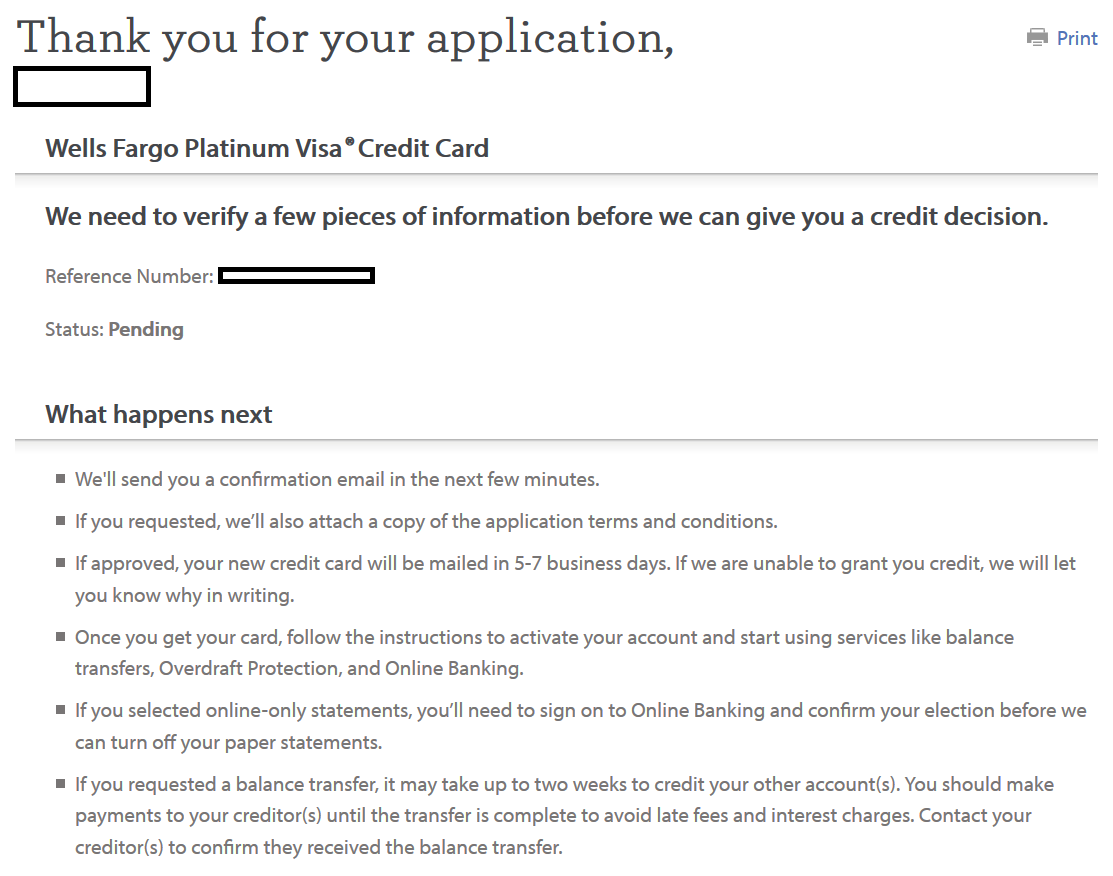Select the Wells Fargo Platinum Visa heading
Screen dimensions: 1113x876
[267, 148]
